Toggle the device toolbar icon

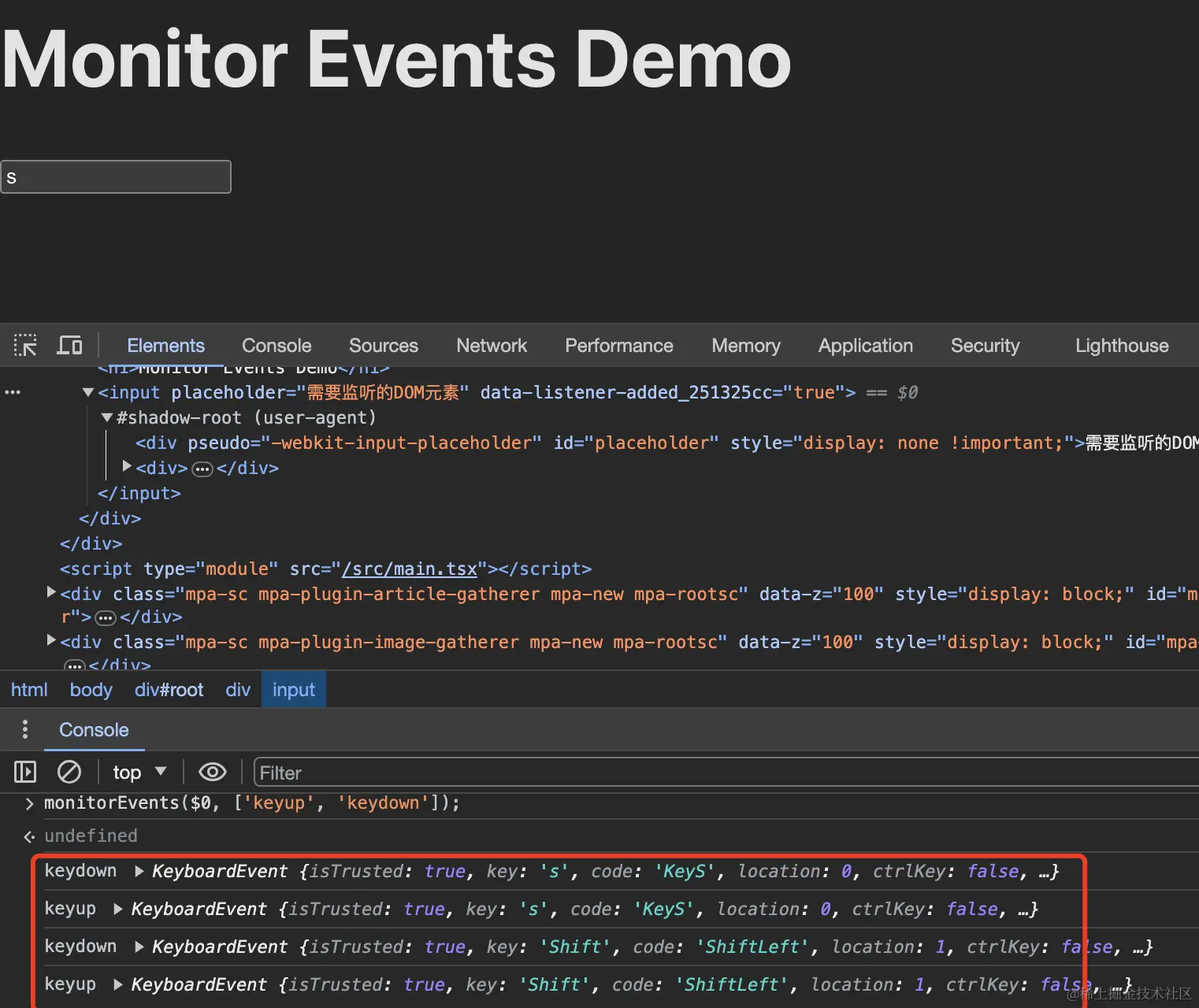pyautogui.click(x=69, y=345)
